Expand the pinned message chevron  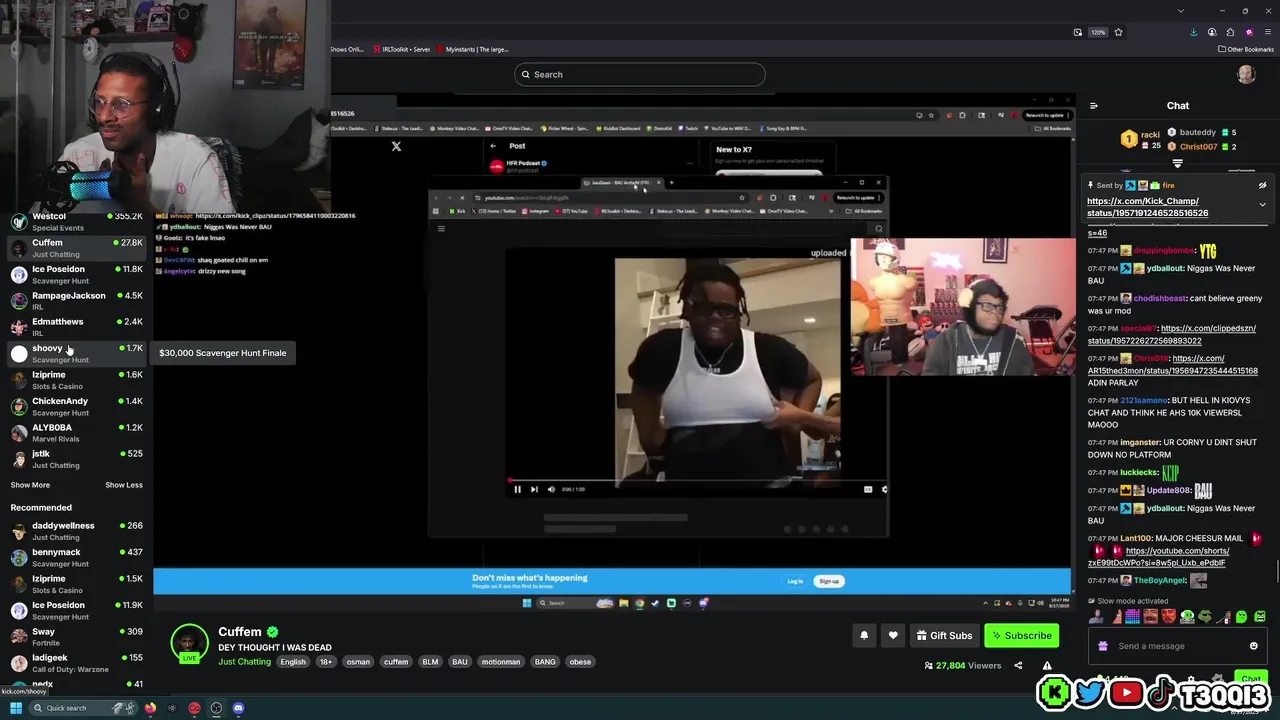click(x=1262, y=205)
